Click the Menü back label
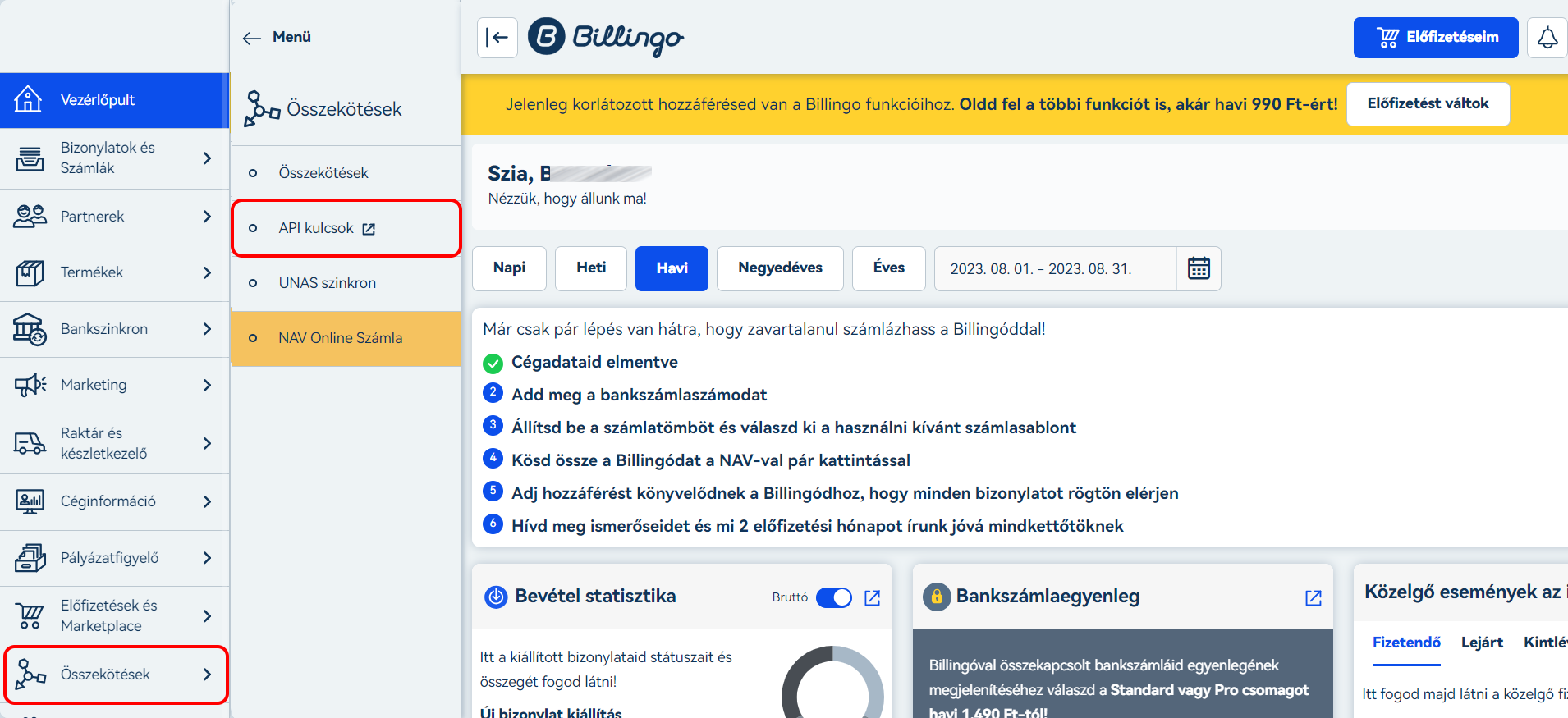Image resolution: width=1568 pixels, height=718 pixels. point(291,37)
